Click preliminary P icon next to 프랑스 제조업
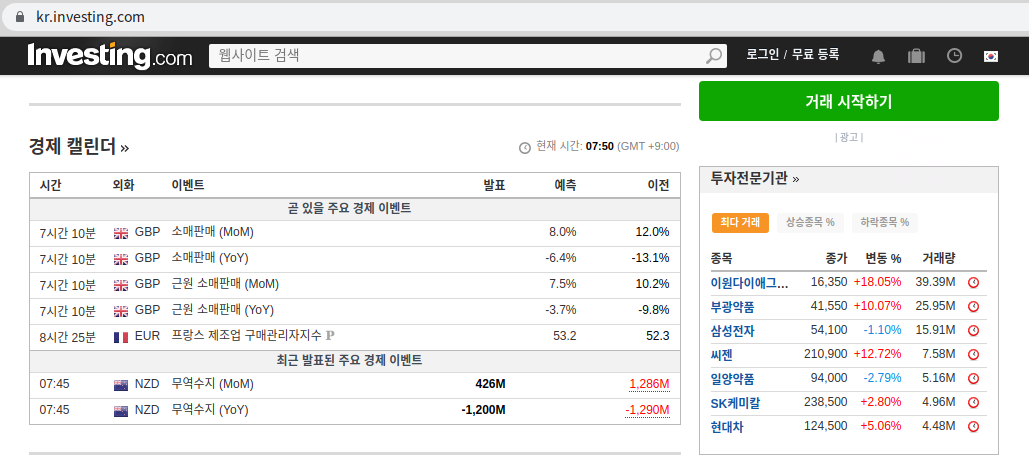Screen dimensions: 1029x465 [x=330, y=336]
